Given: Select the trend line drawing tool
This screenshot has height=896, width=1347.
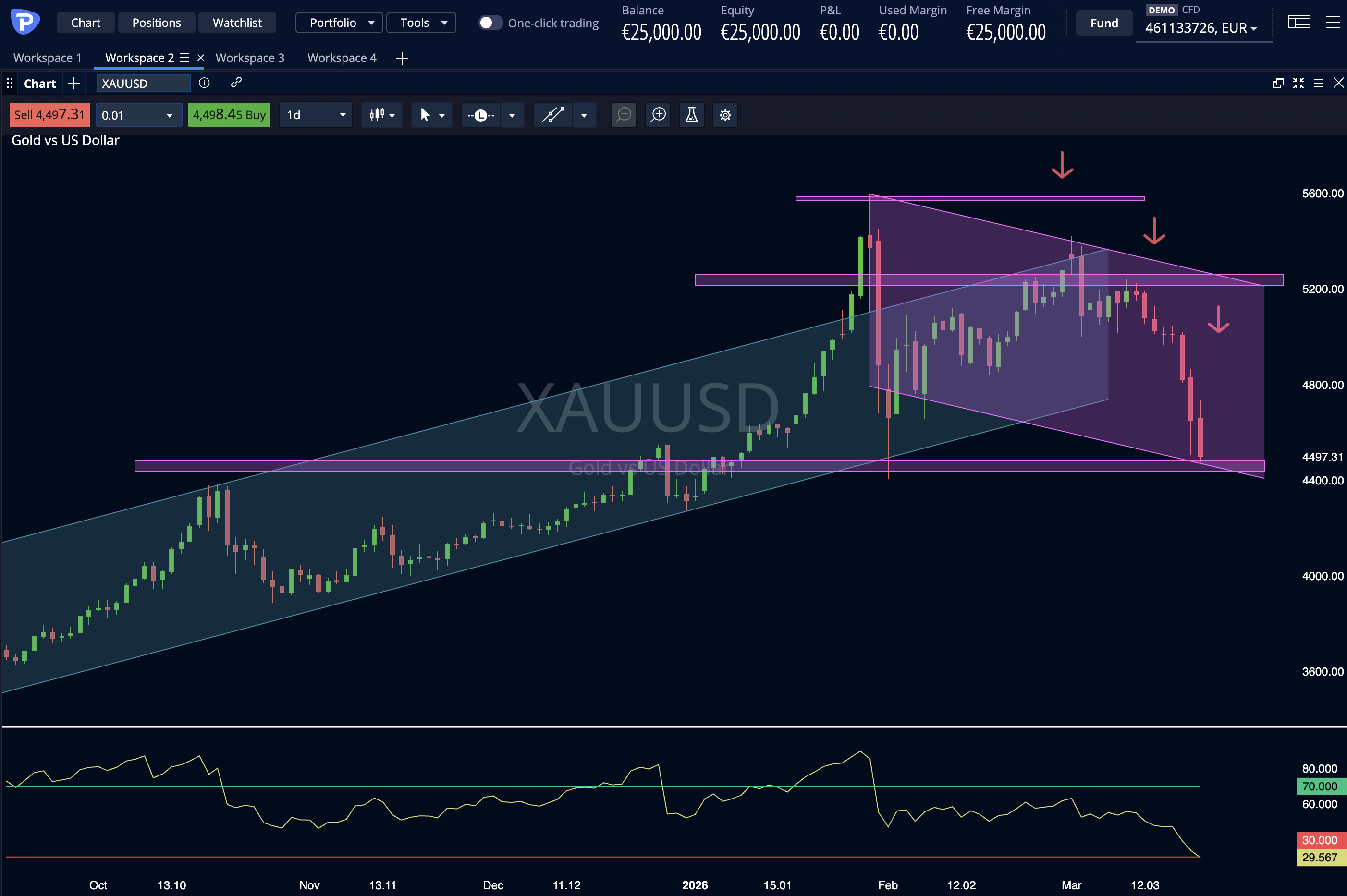Looking at the screenshot, I should 553,115.
